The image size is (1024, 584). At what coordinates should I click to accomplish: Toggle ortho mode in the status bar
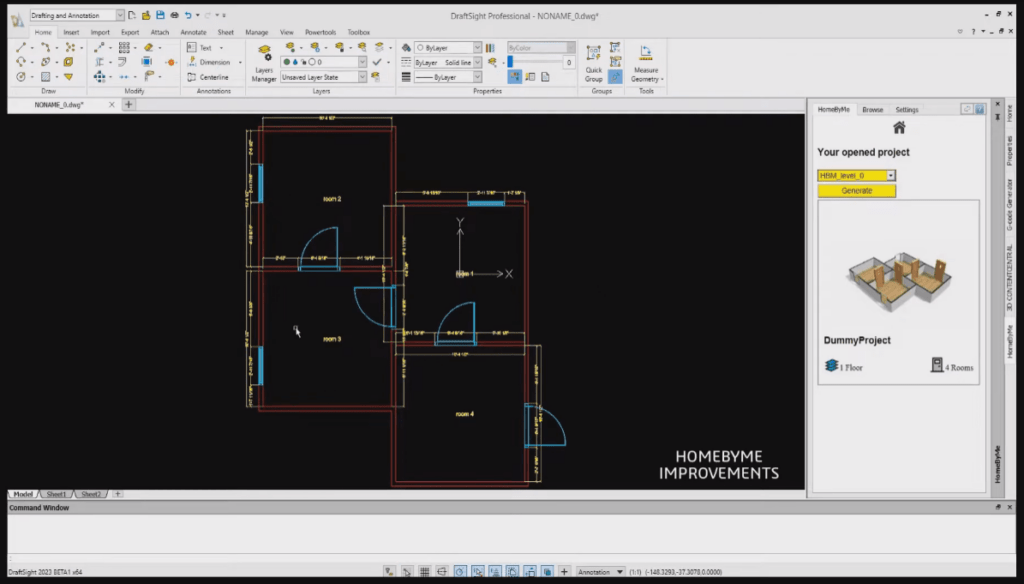tap(440, 571)
